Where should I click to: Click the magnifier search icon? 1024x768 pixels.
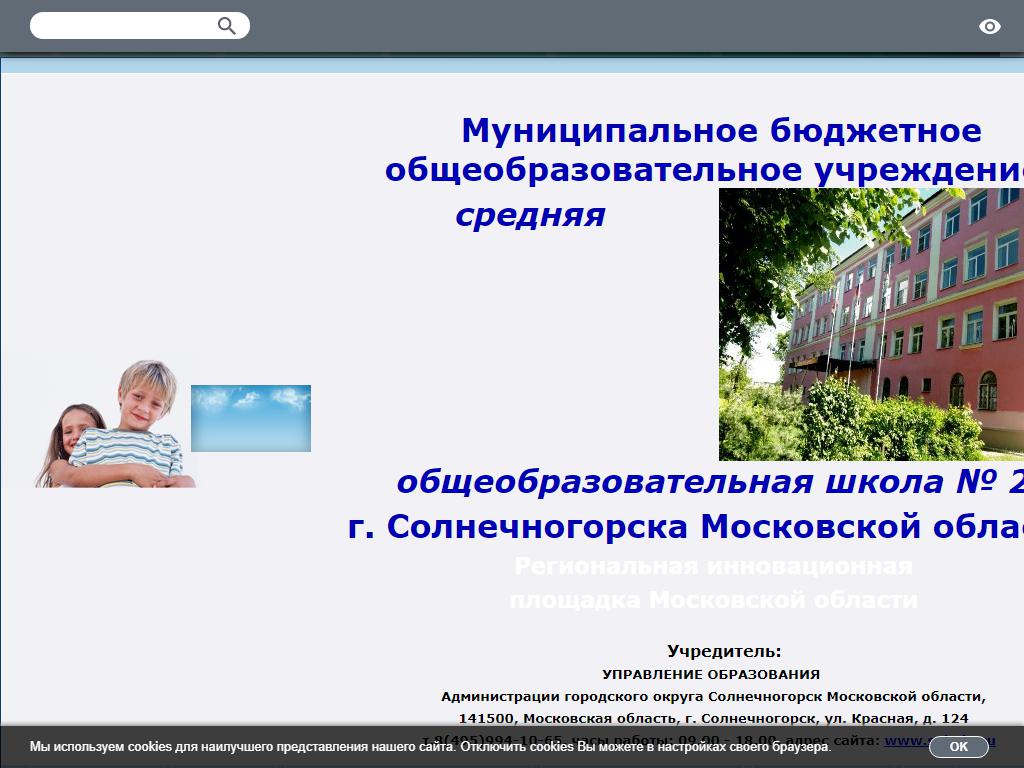(227, 26)
